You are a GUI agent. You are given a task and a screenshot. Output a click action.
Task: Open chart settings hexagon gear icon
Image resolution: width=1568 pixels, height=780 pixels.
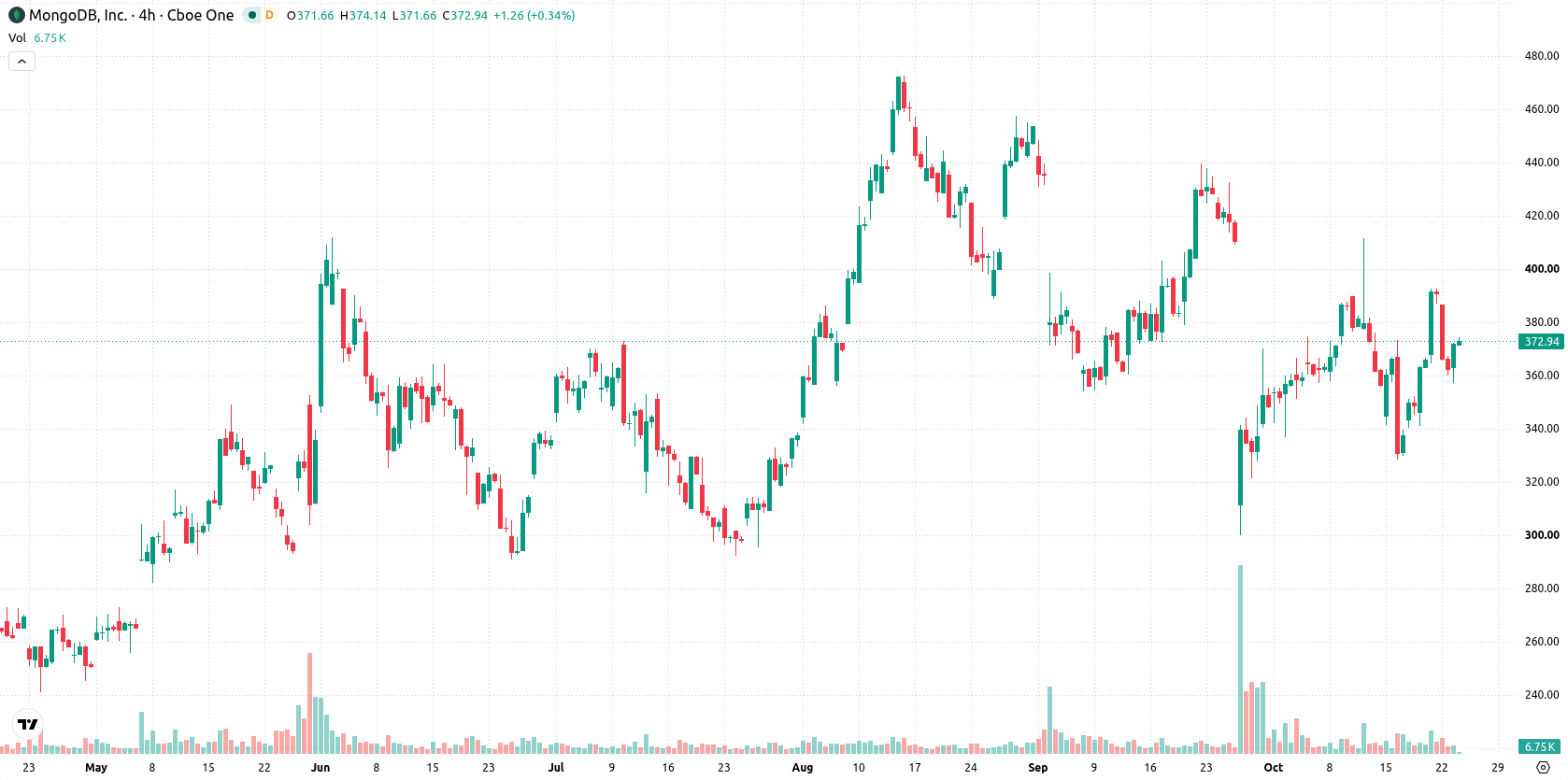coord(1543,768)
